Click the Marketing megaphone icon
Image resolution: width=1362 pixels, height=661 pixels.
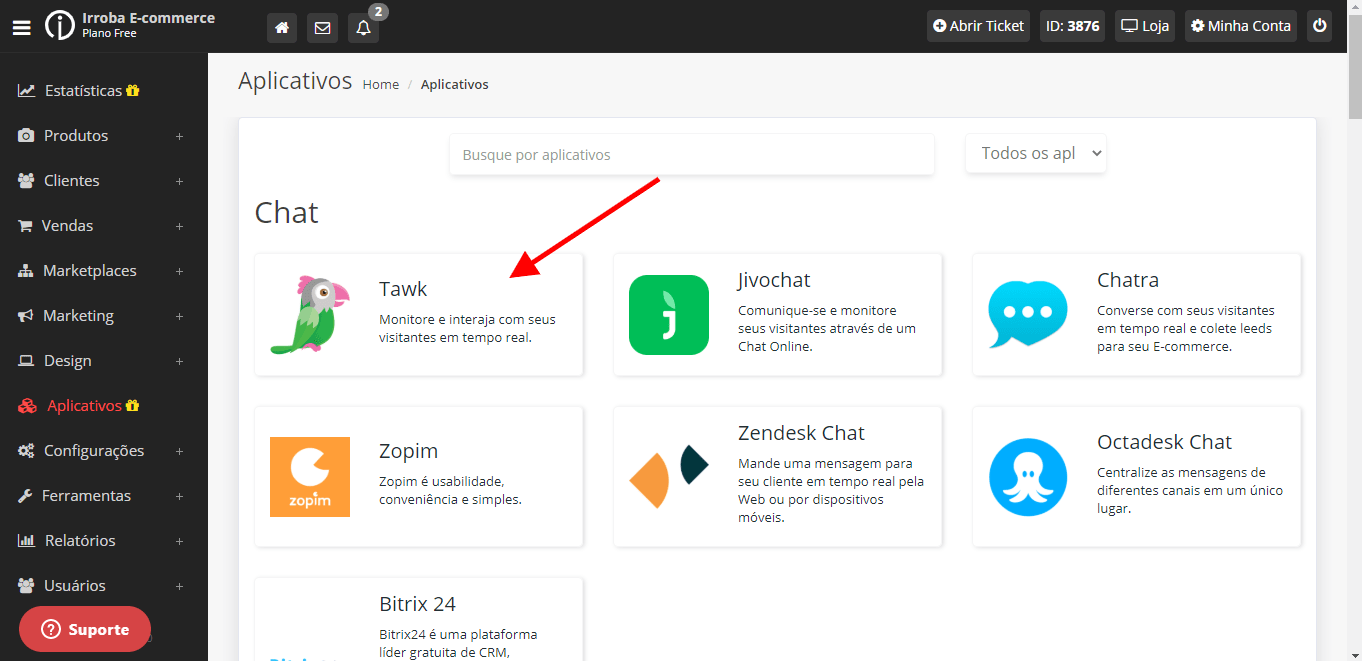point(26,316)
